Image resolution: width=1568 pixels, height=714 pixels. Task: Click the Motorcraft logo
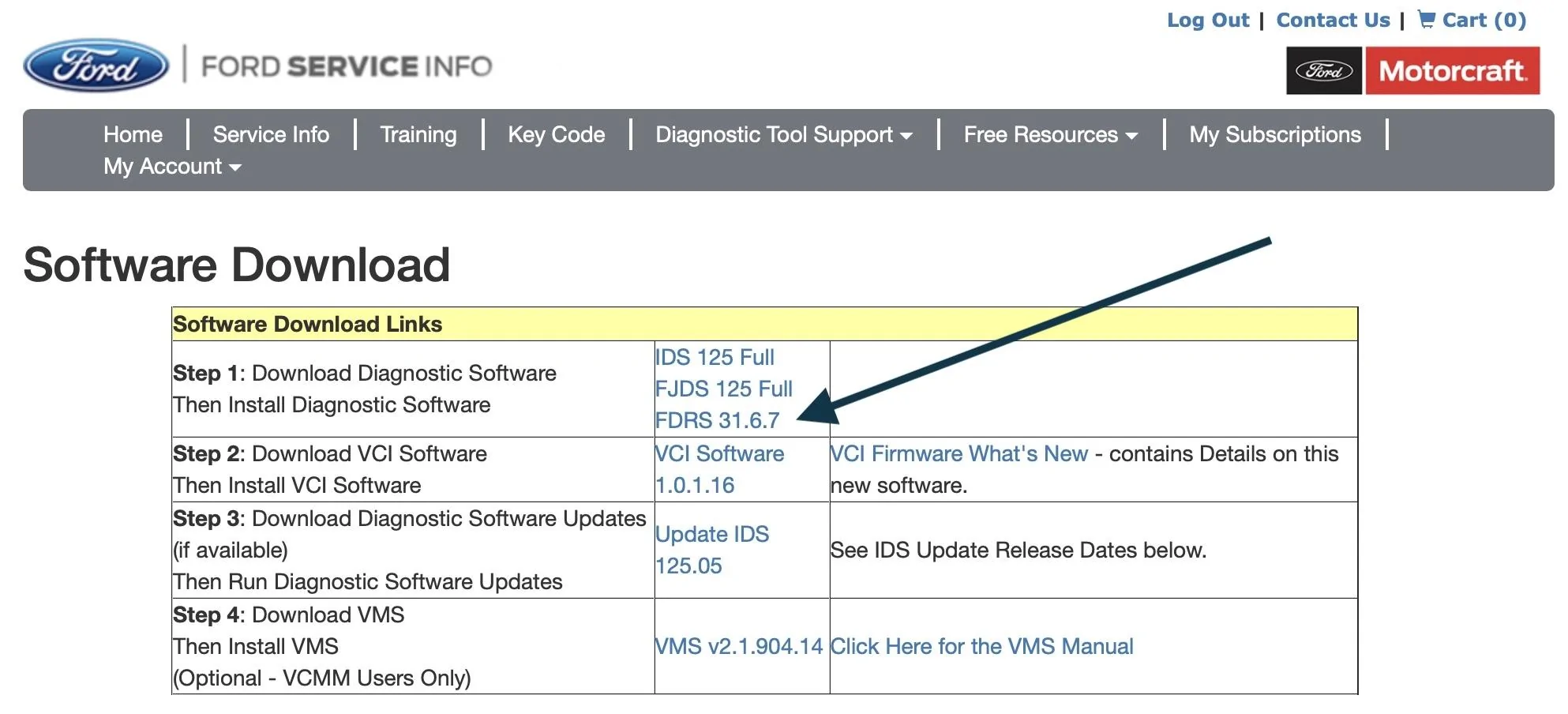tap(1453, 70)
